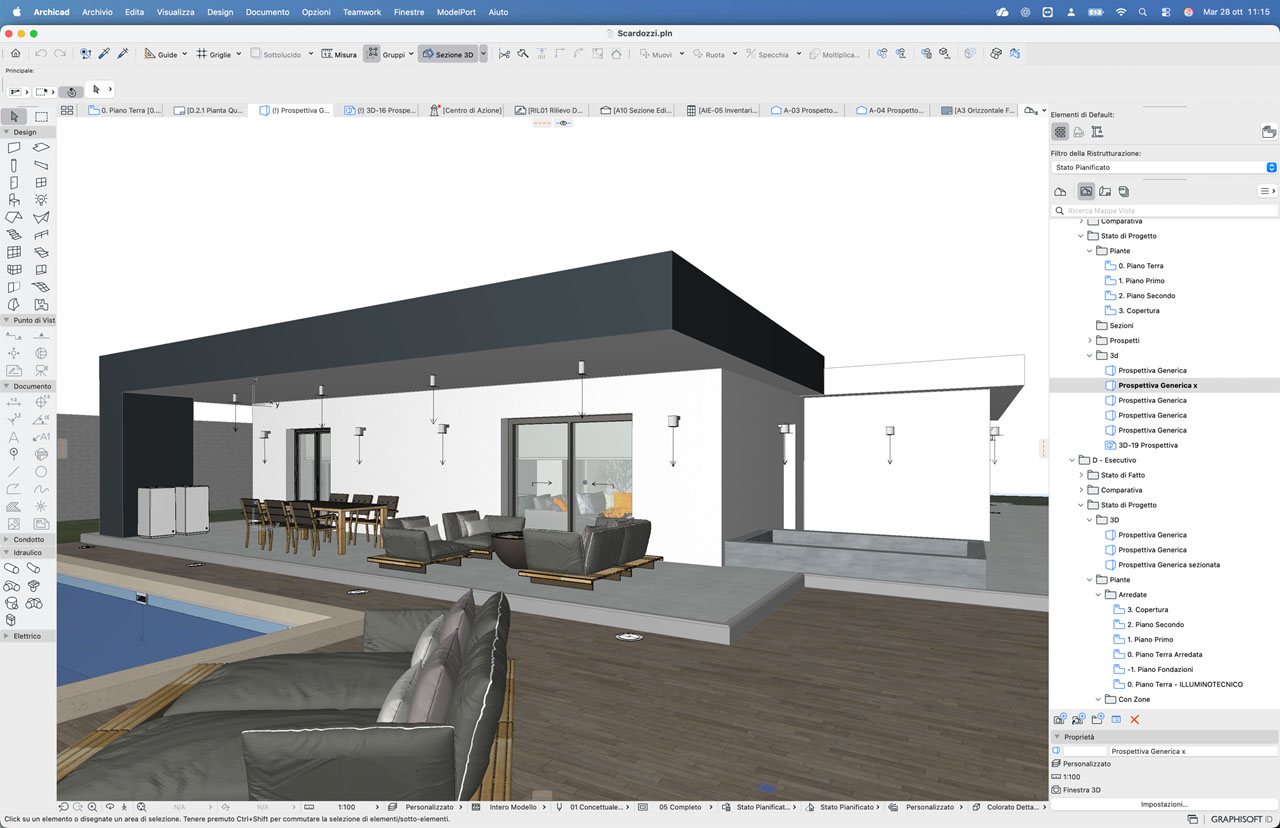Toggle the Gruppi suspend groups button

tap(386, 54)
